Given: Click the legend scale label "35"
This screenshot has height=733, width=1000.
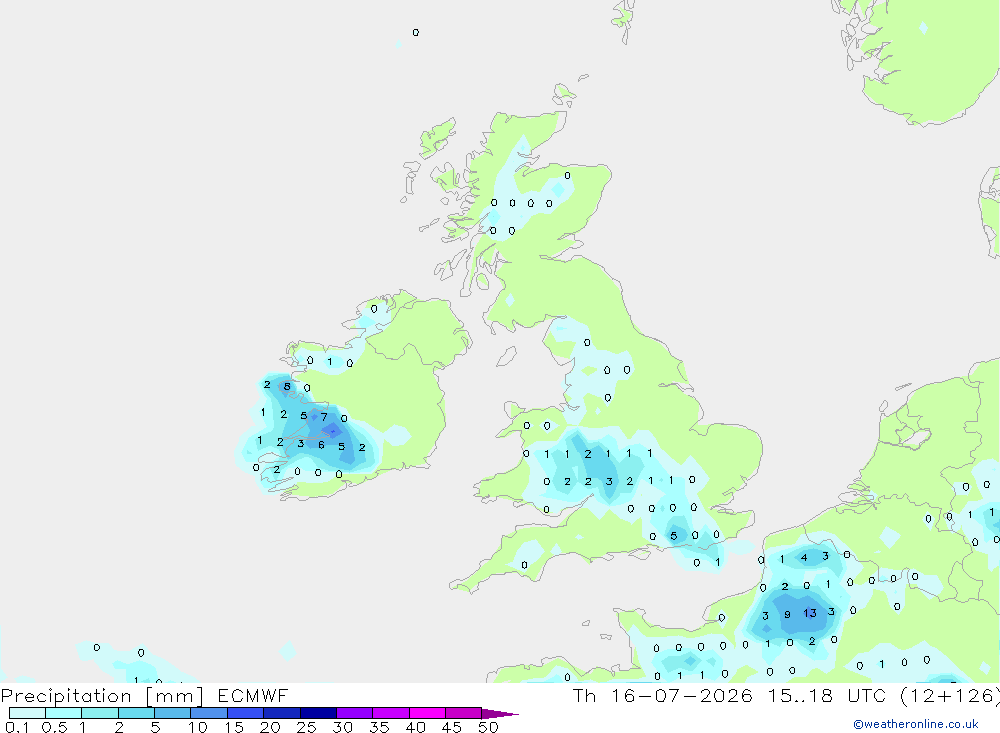Looking at the screenshot, I should pyautogui.click(x=379, y=727).
